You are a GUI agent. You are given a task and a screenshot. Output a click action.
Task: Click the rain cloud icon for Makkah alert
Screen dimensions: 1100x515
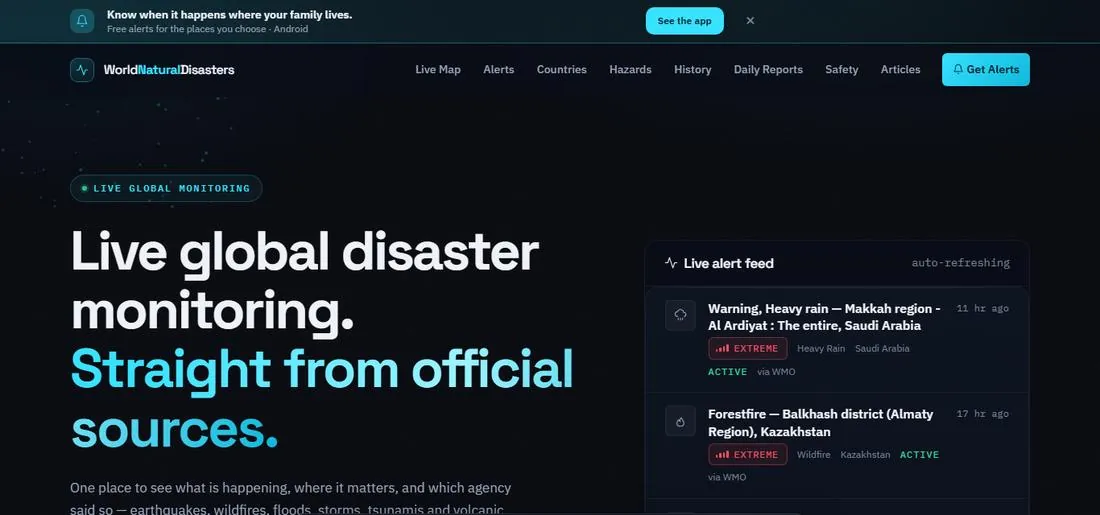click(x=680, y=315)
